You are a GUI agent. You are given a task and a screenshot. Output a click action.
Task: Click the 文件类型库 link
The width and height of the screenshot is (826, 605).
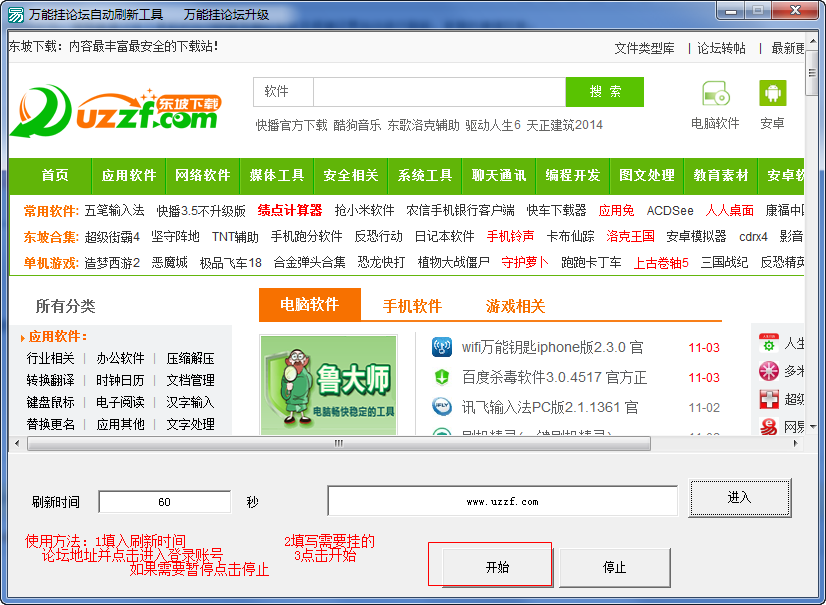click(644, 48)
